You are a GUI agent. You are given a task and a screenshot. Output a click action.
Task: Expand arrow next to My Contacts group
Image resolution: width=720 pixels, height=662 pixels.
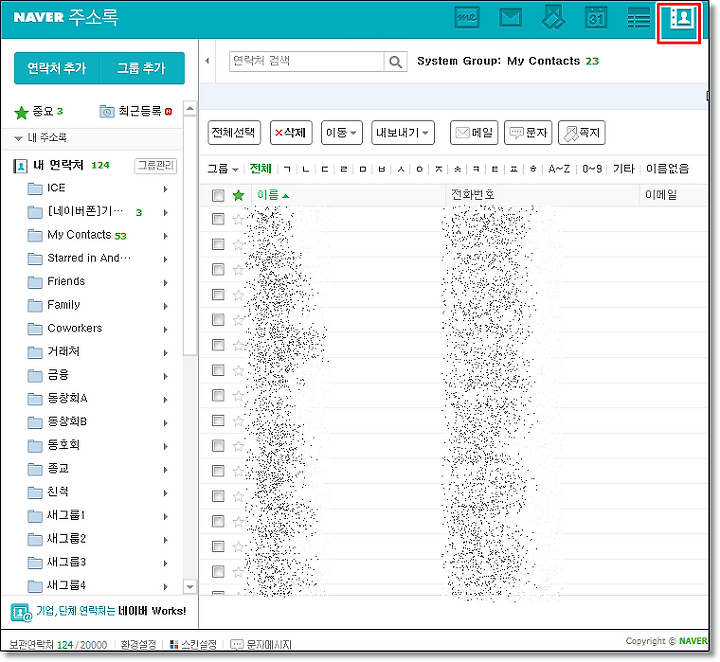(x=165, y=236)
